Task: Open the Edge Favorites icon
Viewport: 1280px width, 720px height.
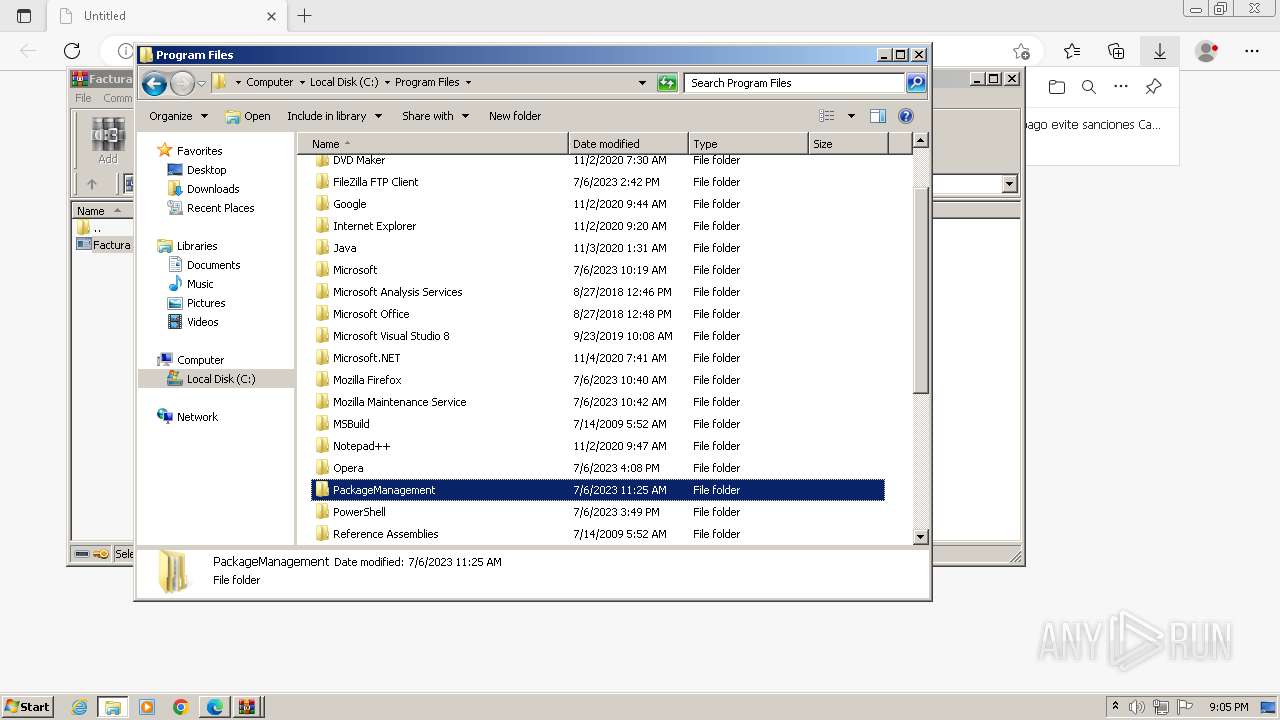Action: point(1072,51)
